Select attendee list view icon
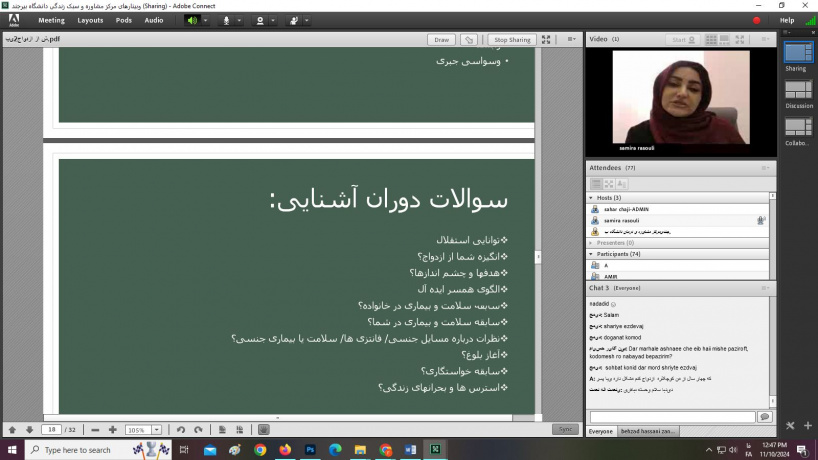Image resolution: width=818 pixels, height=460 pixels. pyautogui.click(x=596, y=184)
